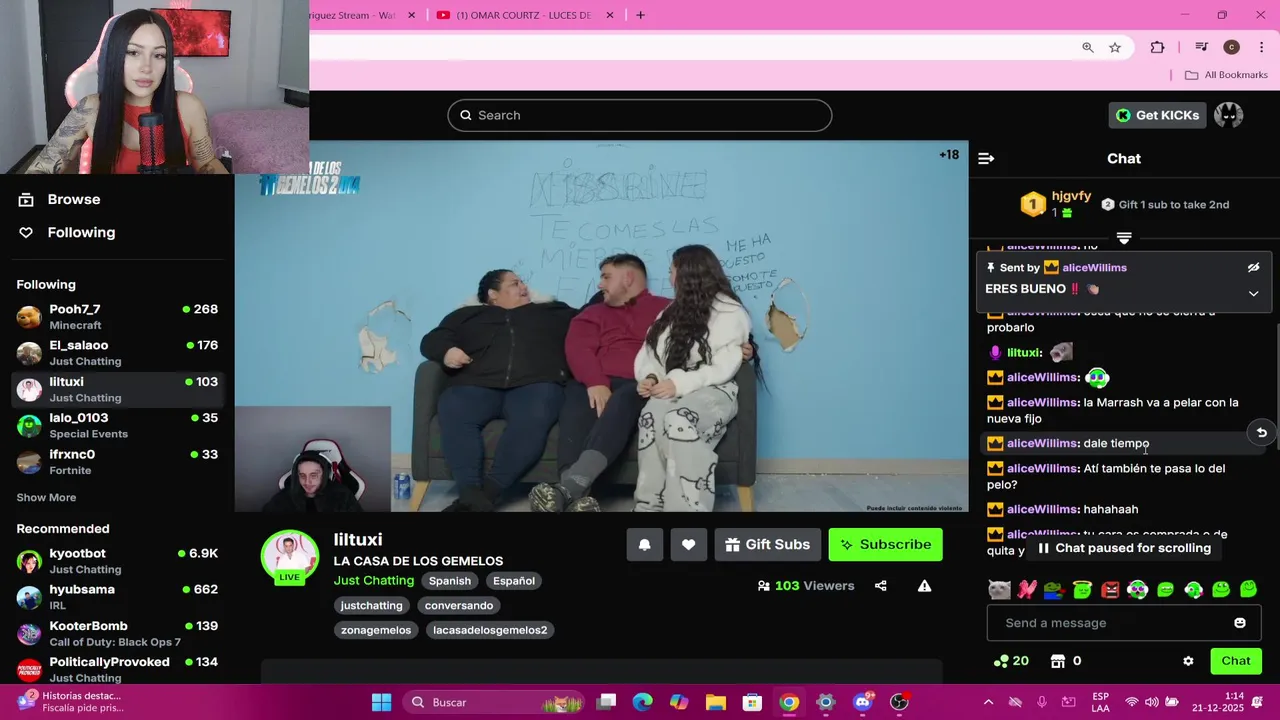Reply to 'dale tiempo' message icon

coord(1262,433)
